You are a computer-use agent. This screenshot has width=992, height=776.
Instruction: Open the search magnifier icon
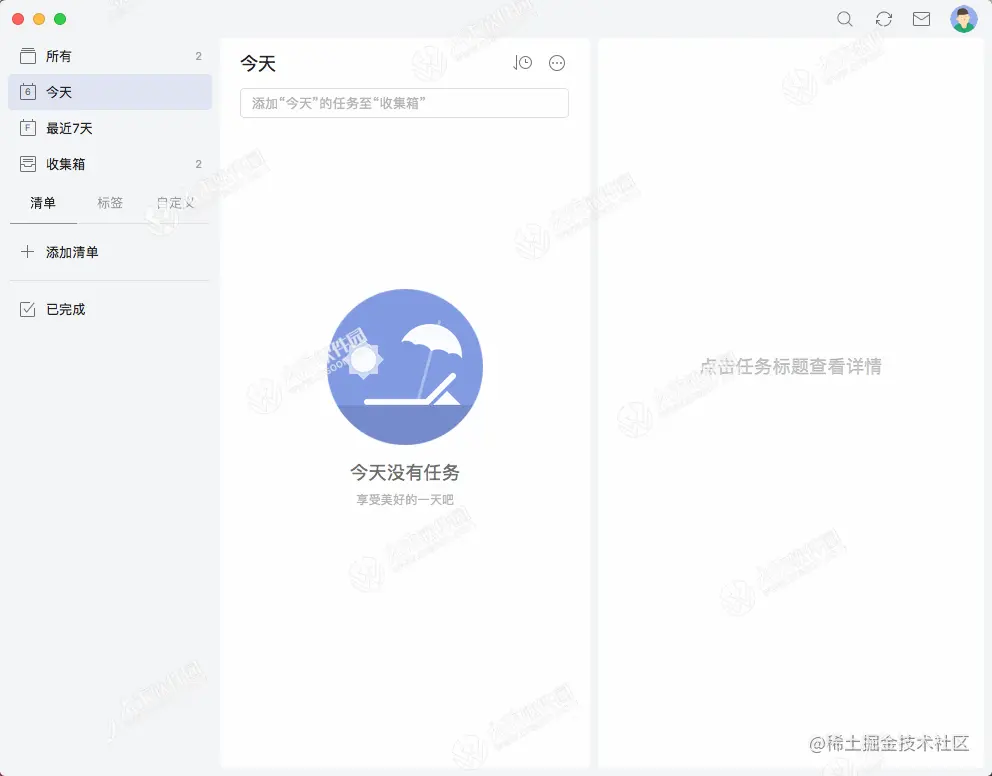845,19
